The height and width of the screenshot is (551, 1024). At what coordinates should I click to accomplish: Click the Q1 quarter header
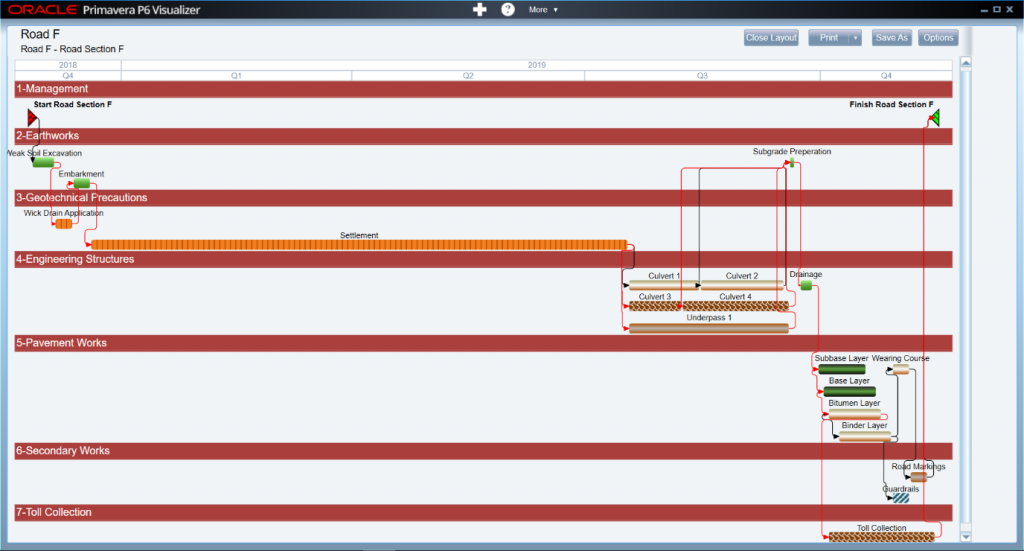click(236, 76)
